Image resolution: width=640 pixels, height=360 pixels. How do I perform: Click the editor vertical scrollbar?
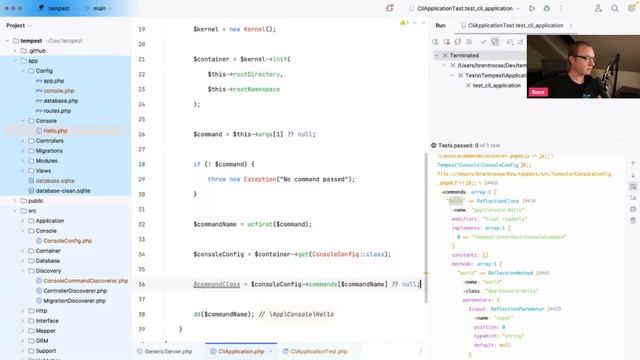[x=426, y=227]
